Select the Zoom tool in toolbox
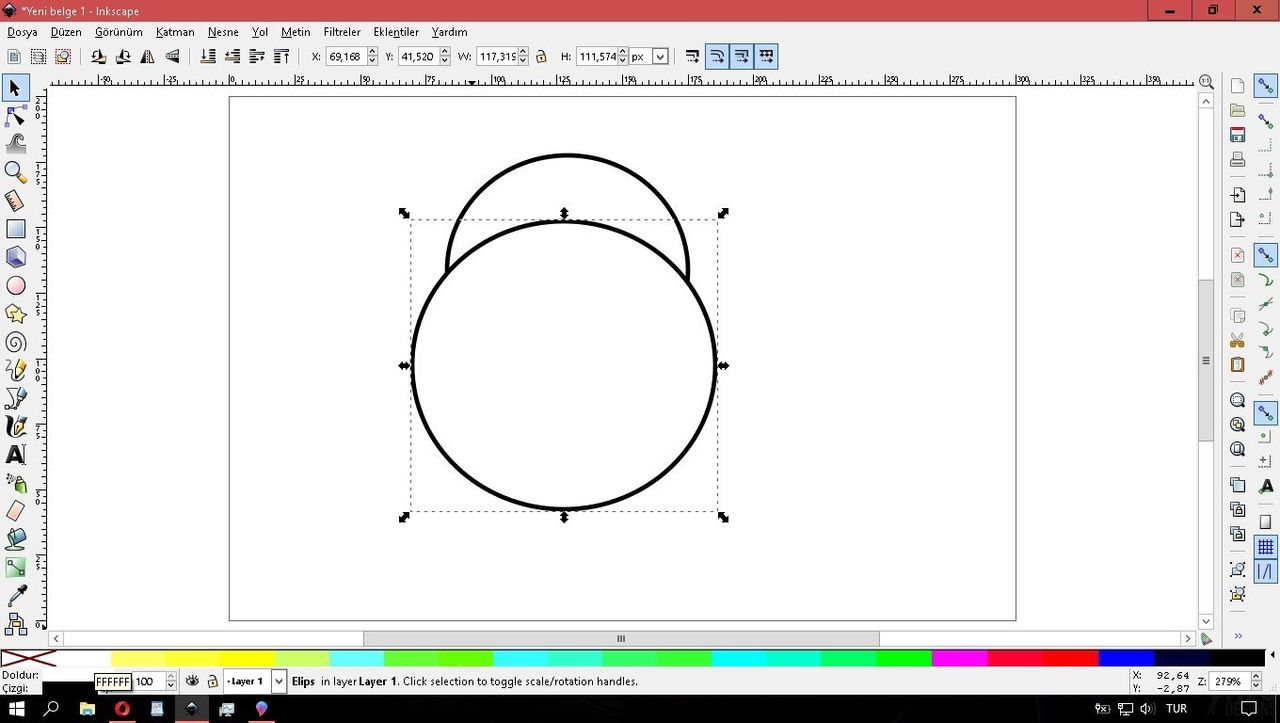Viewport: 1280px width, 723px height. coord(16,172)
